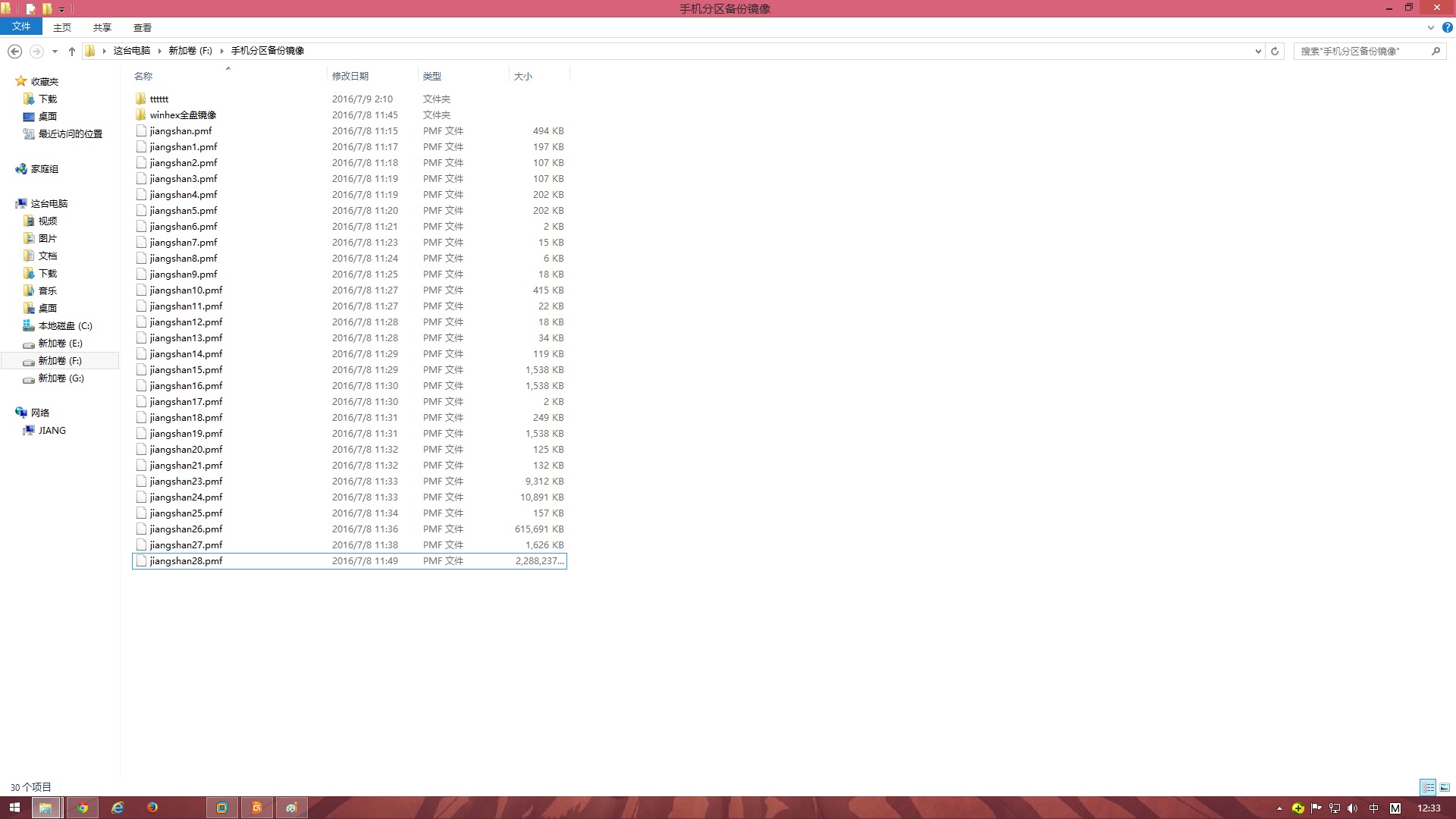This screenshot has width=1456, height=819.
Task: Go up one folder level
Action: pyautogui.click(x=72, y=51)
